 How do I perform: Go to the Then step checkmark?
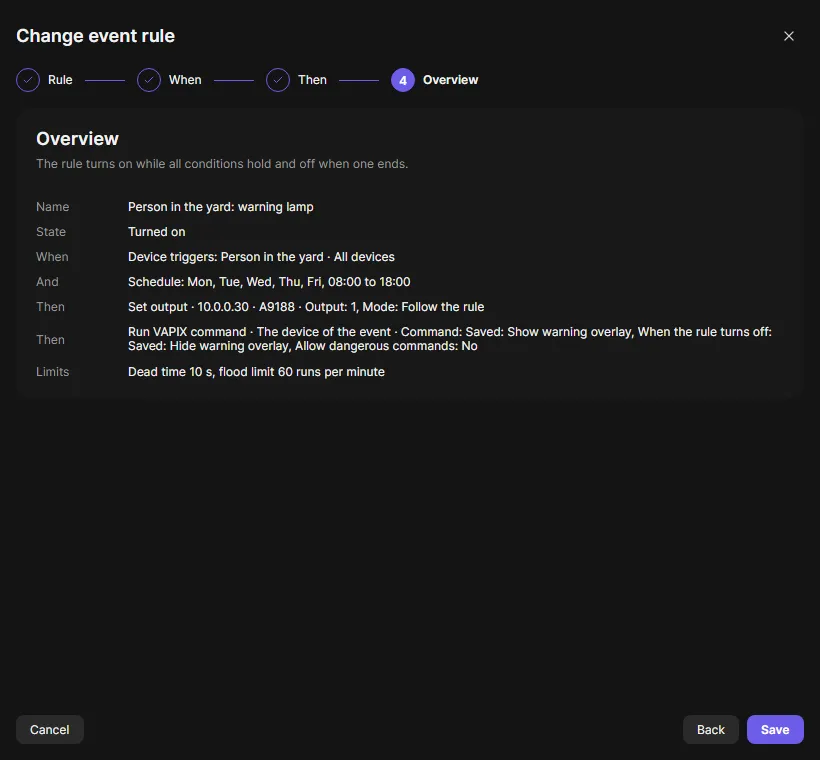[278, 80]
